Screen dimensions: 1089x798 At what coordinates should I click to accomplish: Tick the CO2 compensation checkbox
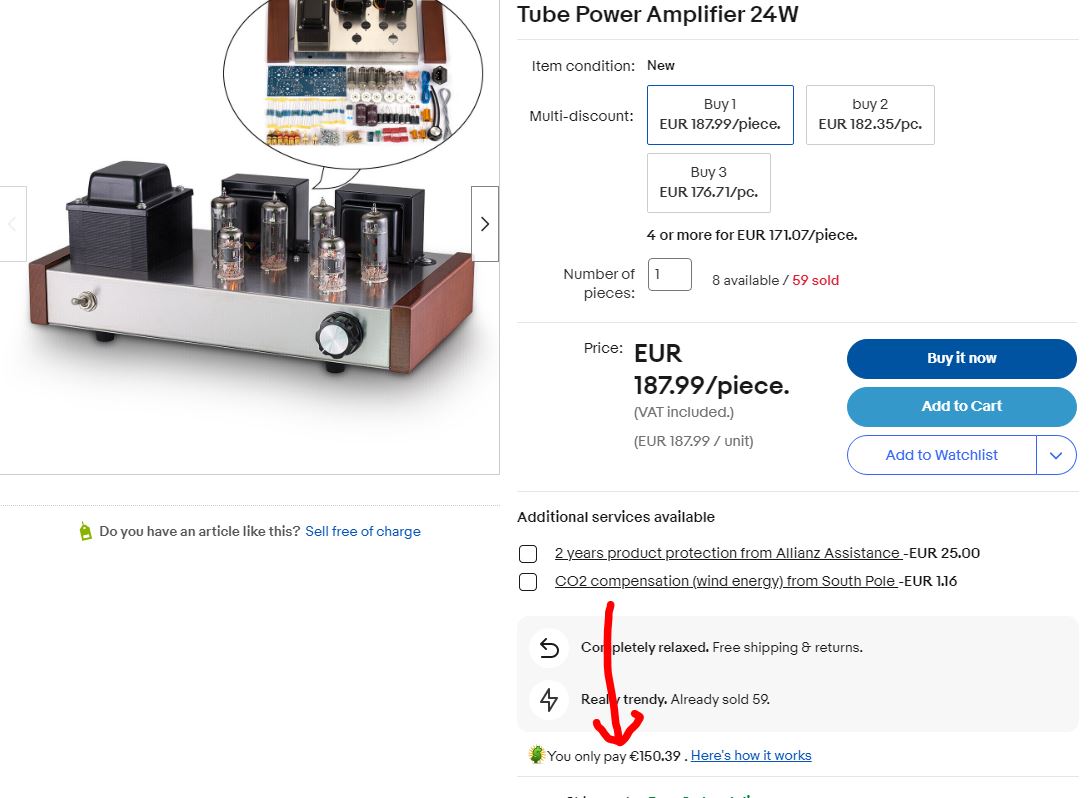click(x=528, y=581)
